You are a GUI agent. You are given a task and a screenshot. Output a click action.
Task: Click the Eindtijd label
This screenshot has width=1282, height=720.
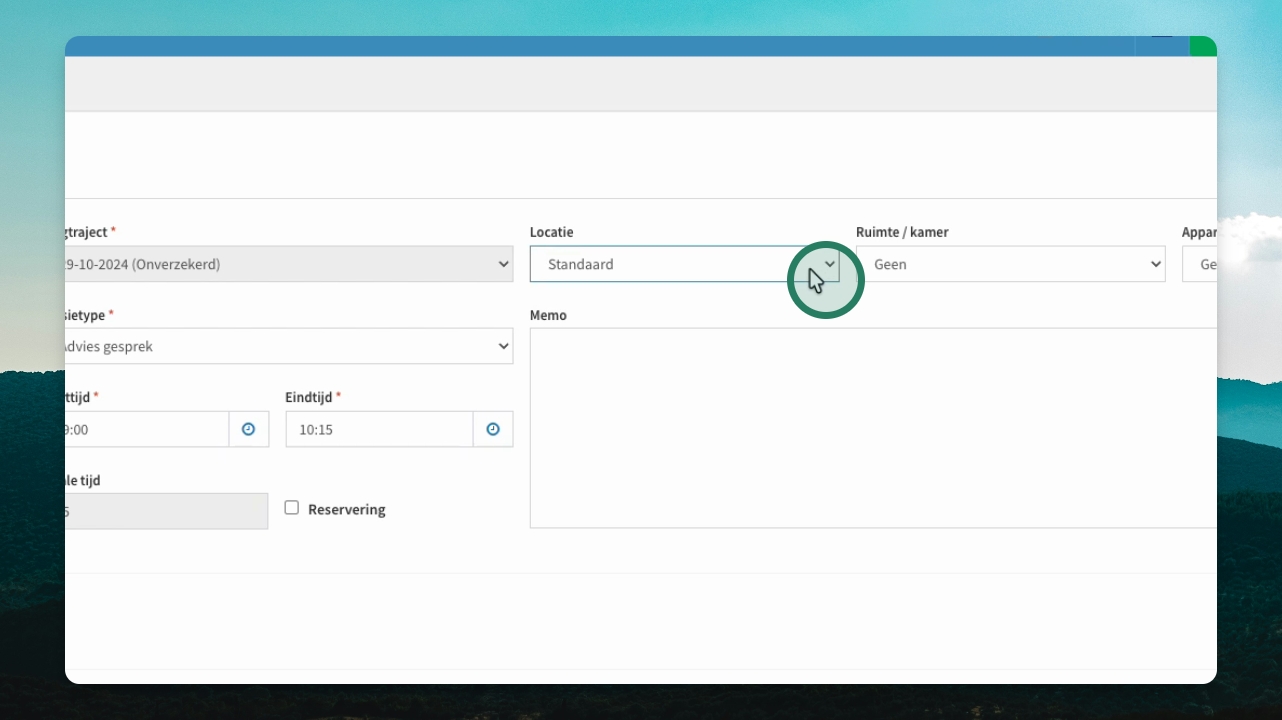pyautogui.click(x=309, y=397)
